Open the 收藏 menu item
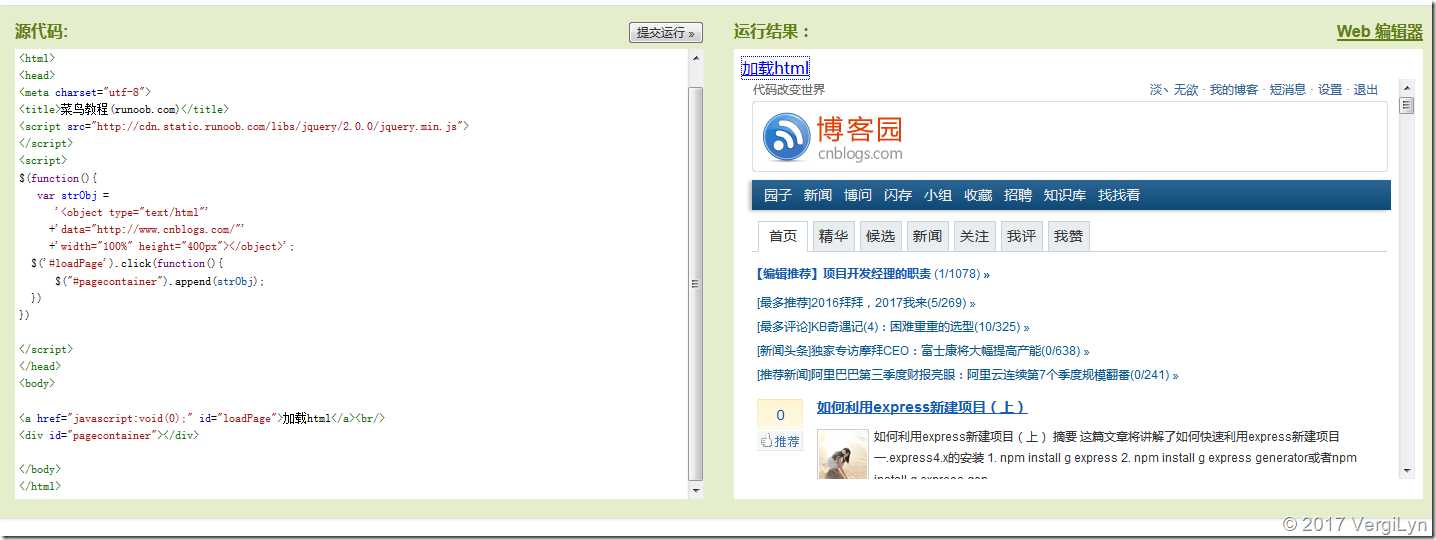 (978, 195)
